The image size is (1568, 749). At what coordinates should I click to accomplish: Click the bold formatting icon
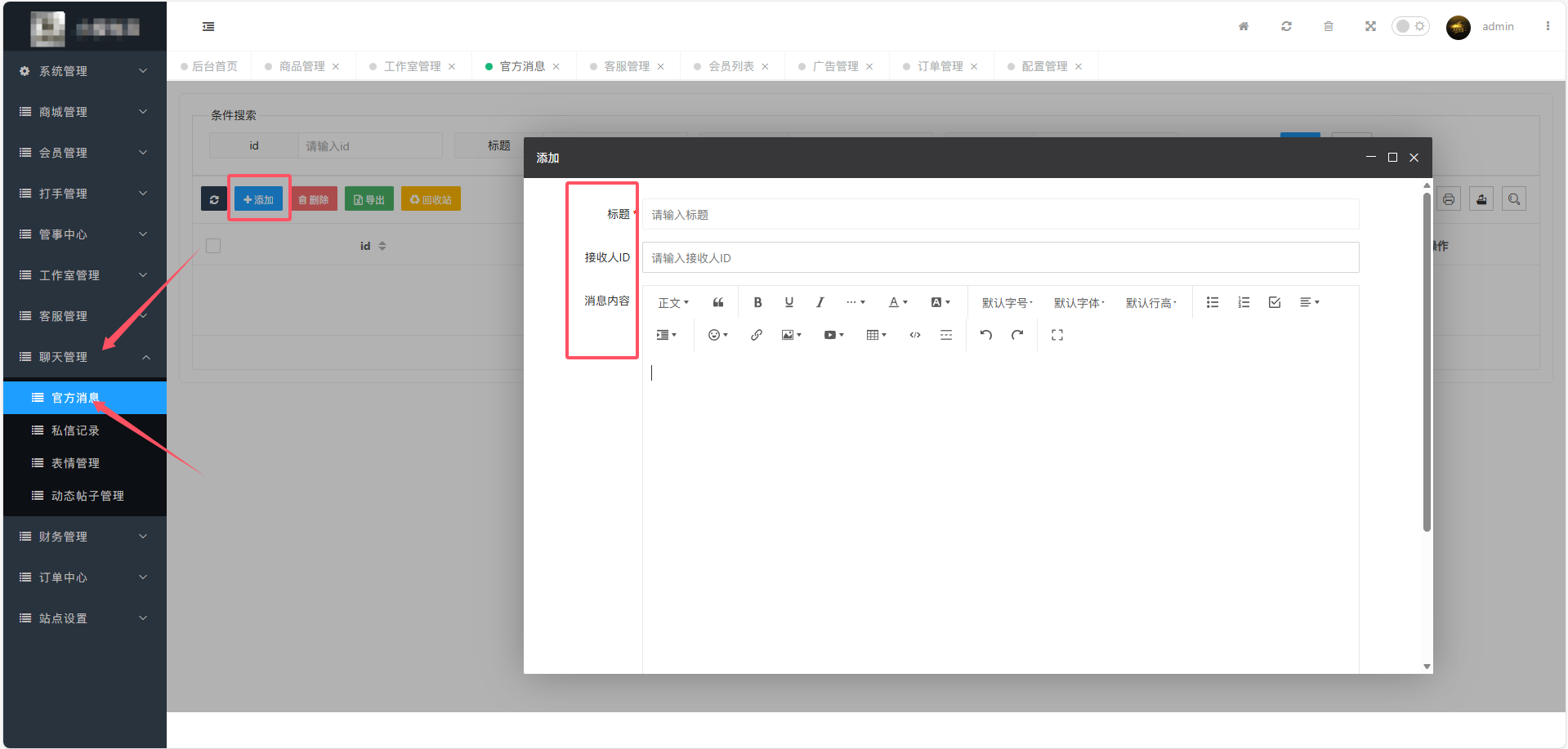pyautogui.click(x=757, y=302)
